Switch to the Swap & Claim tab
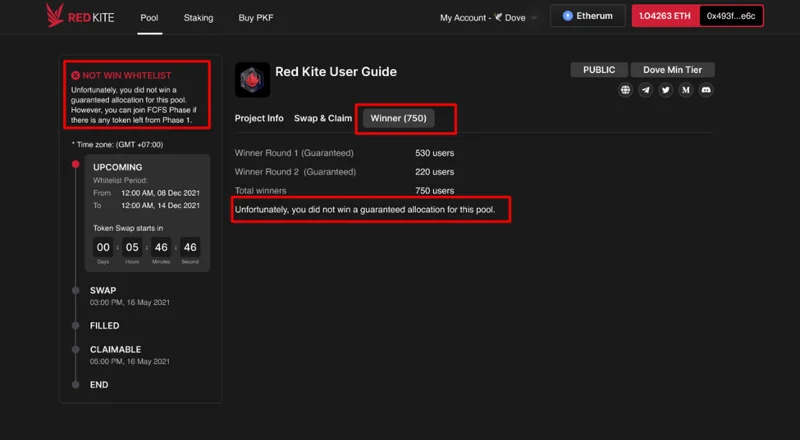 (x=323, y=118)
